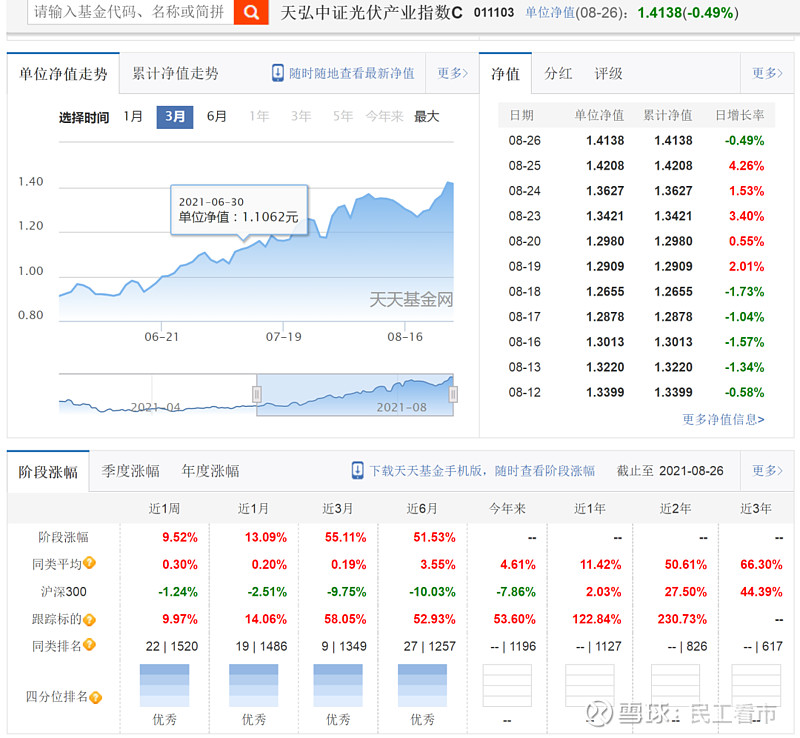Click the 08-12 row date

[x=524, y=392]
